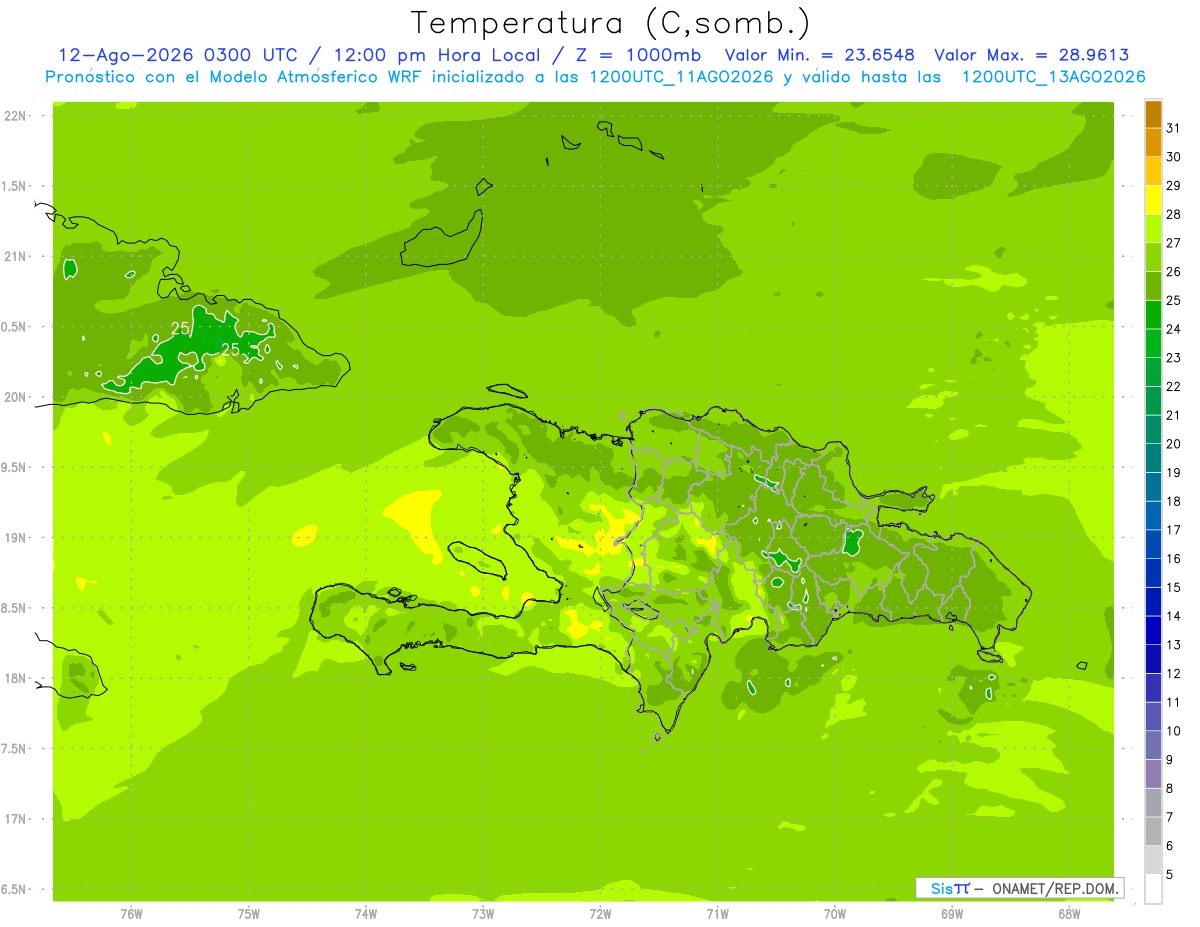This screenshot has height=927, width=1200.
Task: Pick the legend swatch between 28 and 29
Action: pyautogui.click(x=1153, y=200)
